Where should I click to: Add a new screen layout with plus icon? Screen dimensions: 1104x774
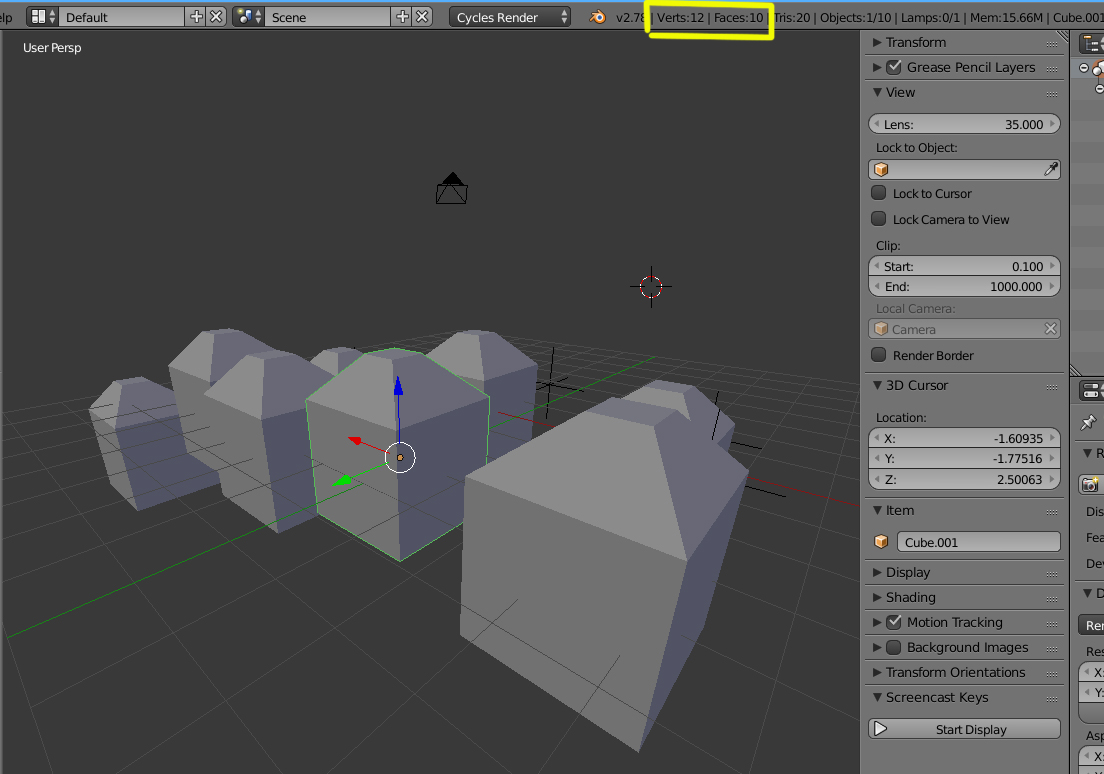click(x=196, y=17)
